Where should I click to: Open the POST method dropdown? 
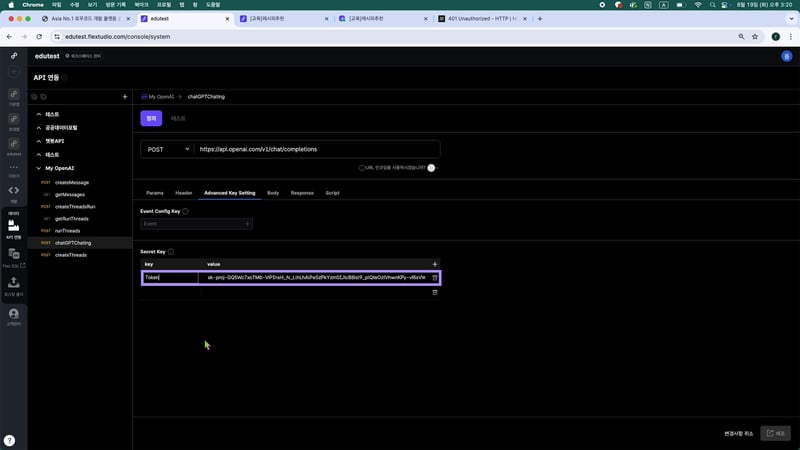167,149
